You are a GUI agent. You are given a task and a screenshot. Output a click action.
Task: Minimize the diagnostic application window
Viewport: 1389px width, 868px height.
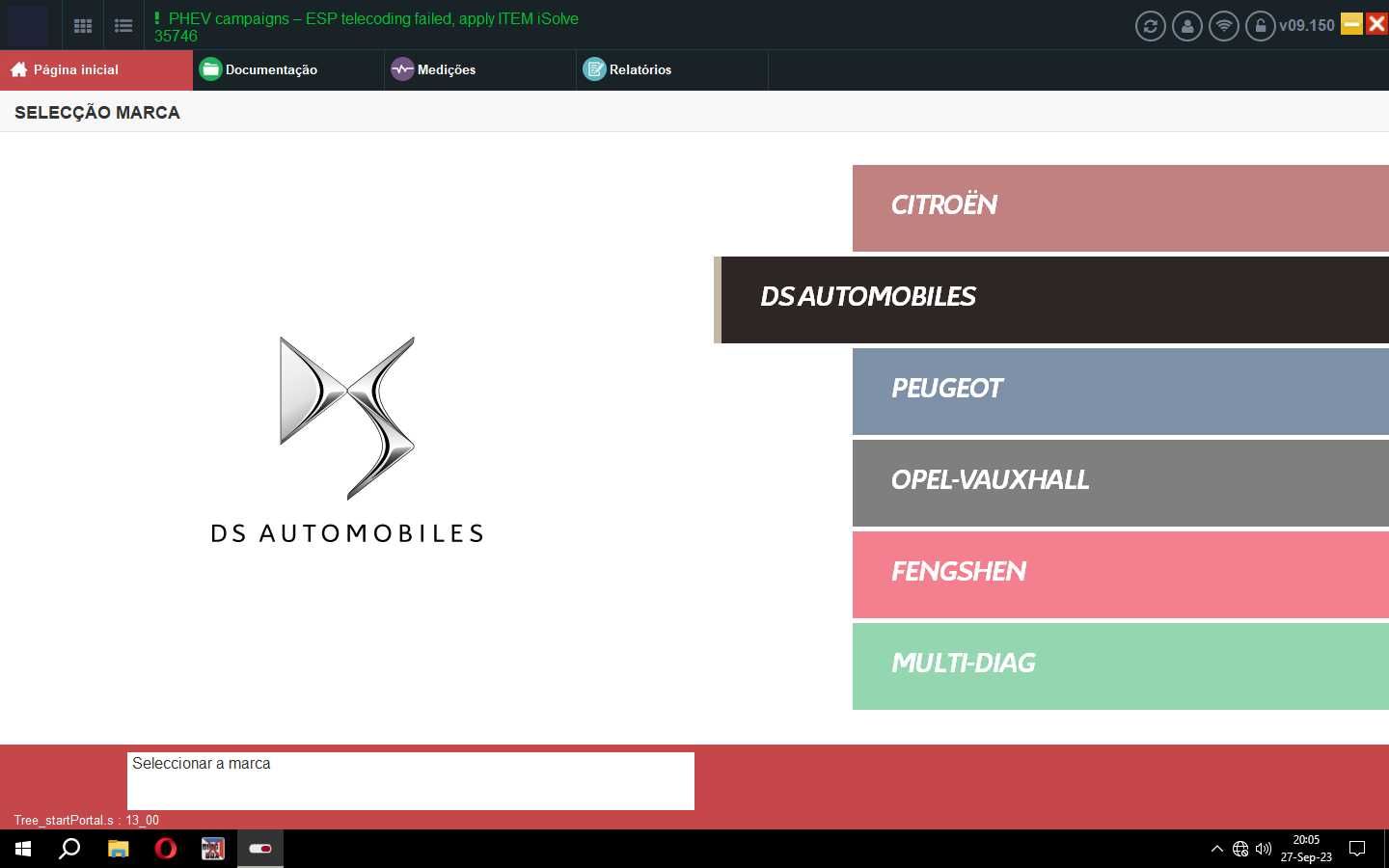(x=1351, y=23)
